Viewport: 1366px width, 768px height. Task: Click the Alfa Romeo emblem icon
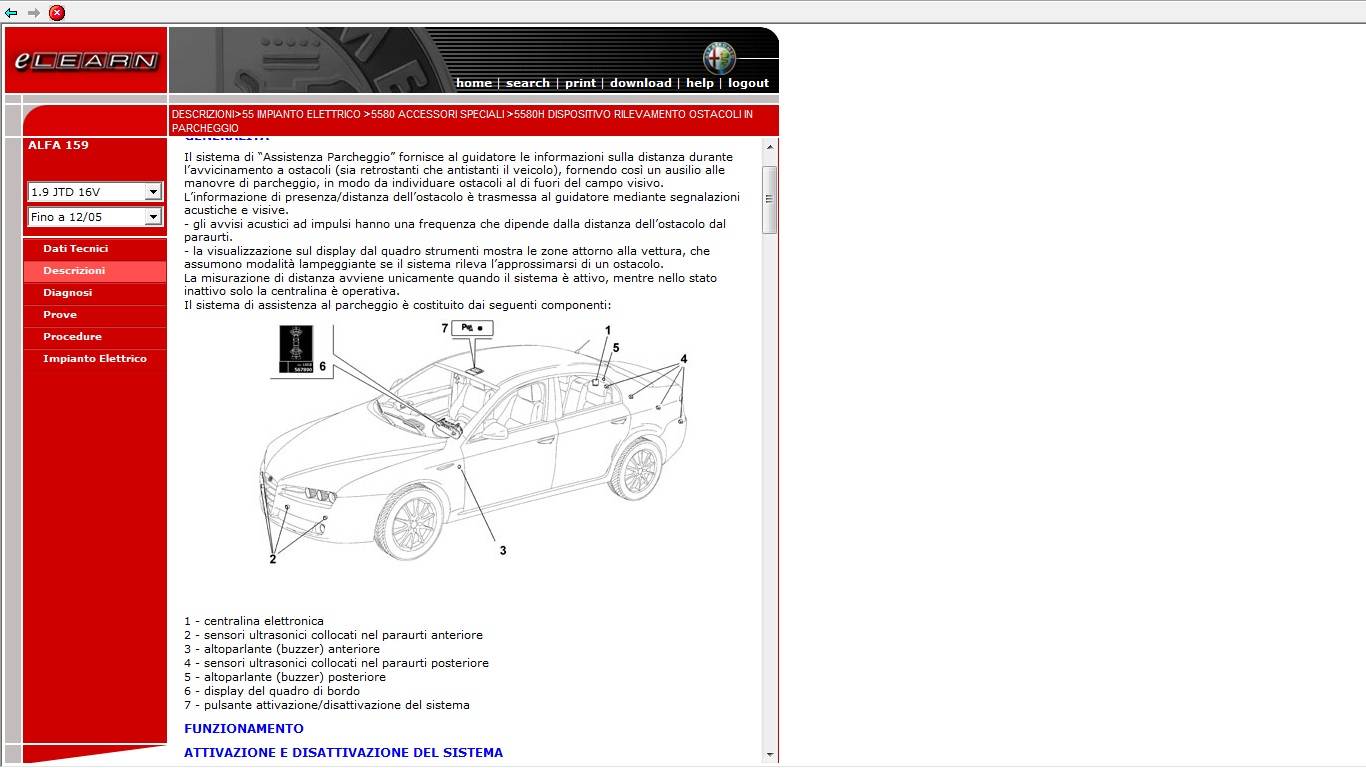[718, 58]
